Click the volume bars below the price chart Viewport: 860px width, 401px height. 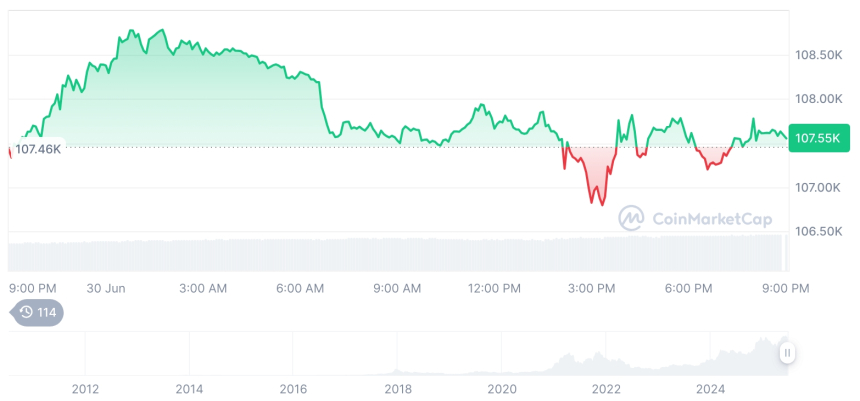(x=400, y=254)
